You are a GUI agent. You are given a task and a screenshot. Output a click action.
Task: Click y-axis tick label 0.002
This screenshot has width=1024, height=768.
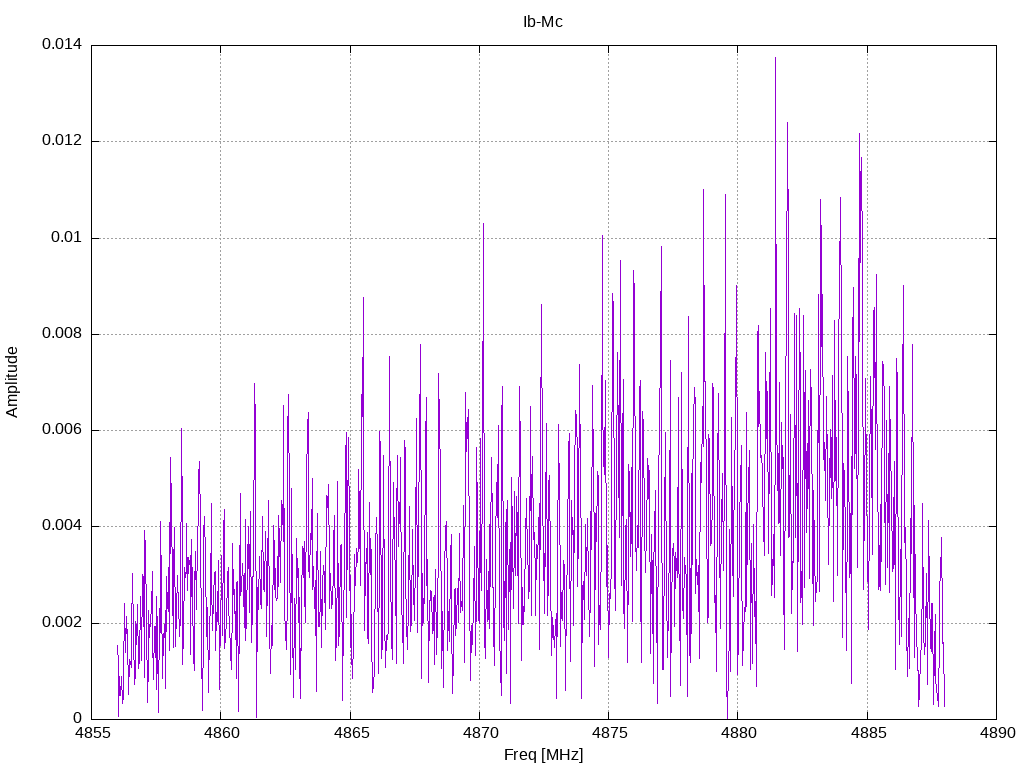62,622
